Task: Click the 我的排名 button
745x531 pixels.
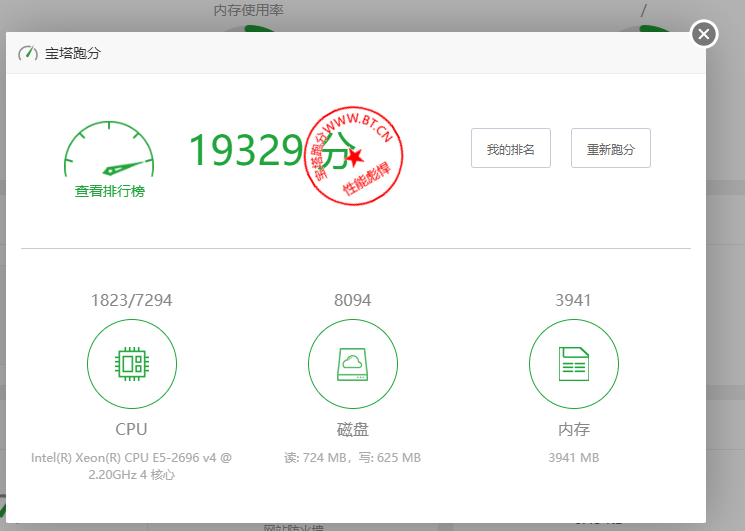Action: coord(511,148)
